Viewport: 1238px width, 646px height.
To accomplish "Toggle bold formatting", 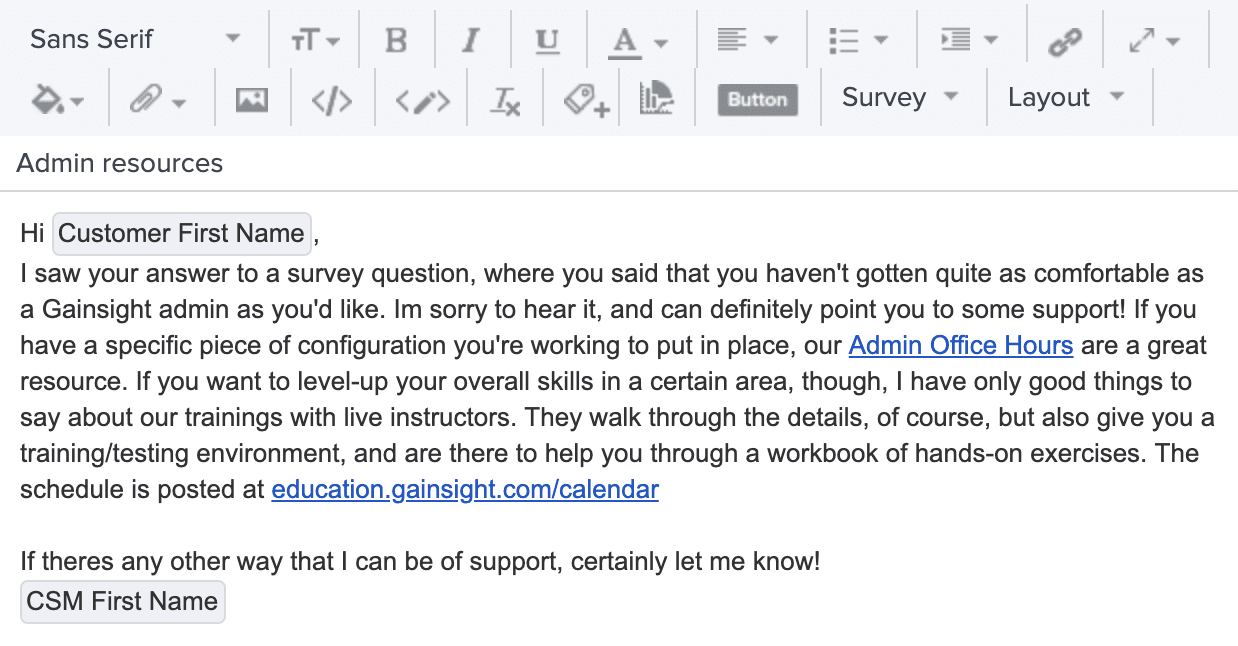I will tap(396, 40).
